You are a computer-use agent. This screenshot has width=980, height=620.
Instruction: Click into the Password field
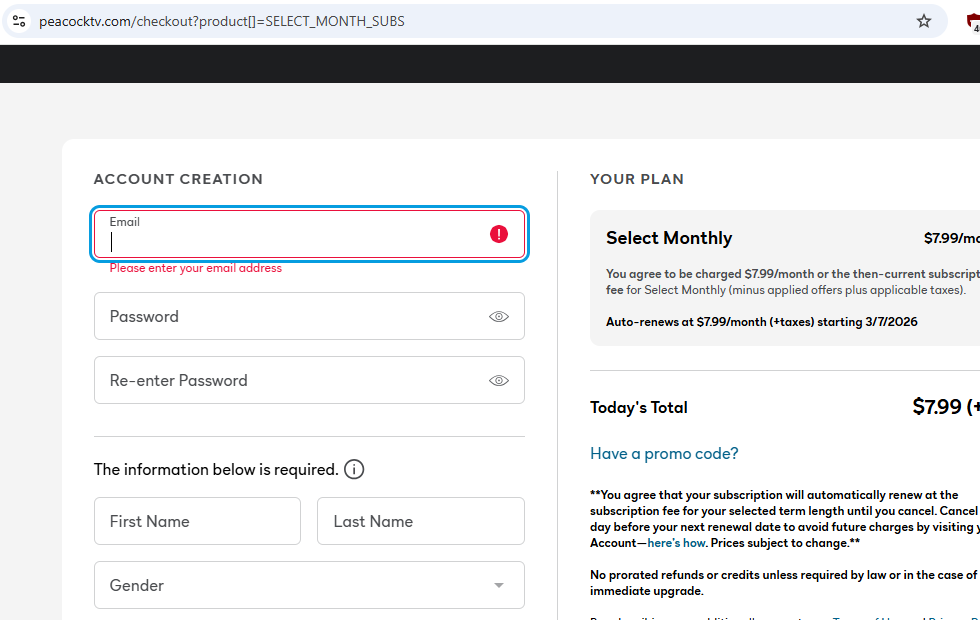(309, 316)
